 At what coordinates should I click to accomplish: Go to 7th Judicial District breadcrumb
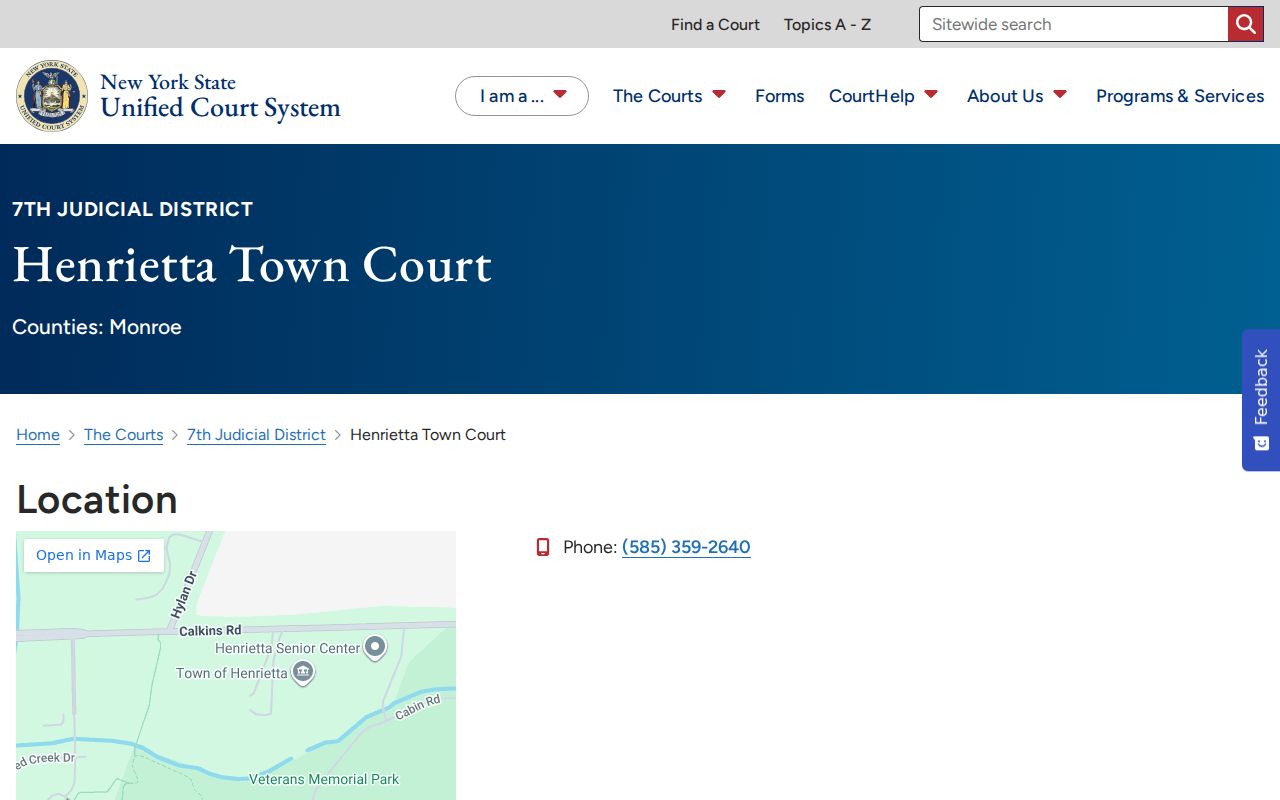pos(256,435)
